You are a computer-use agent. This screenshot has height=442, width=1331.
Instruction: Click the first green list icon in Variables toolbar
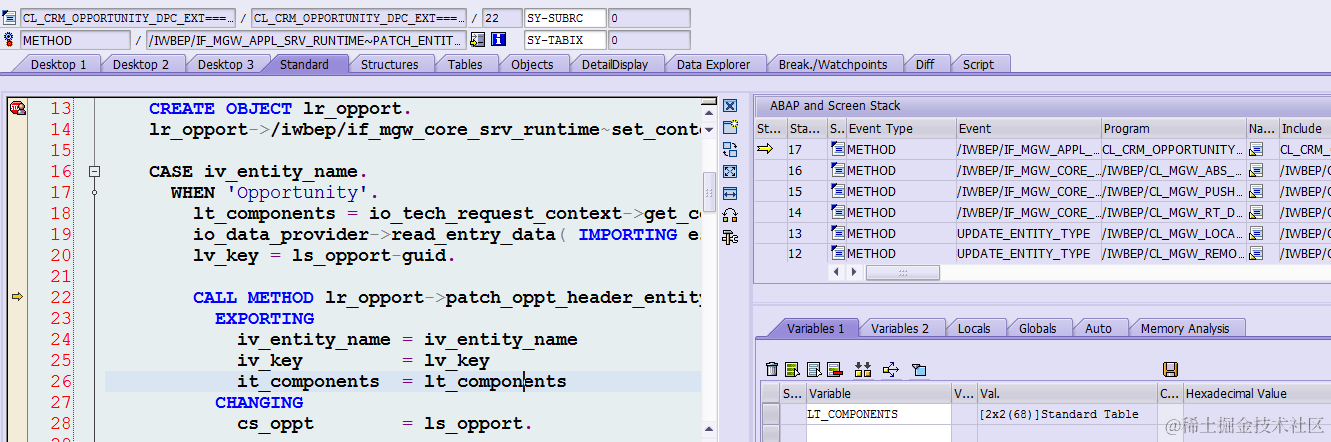coord(792,369)
